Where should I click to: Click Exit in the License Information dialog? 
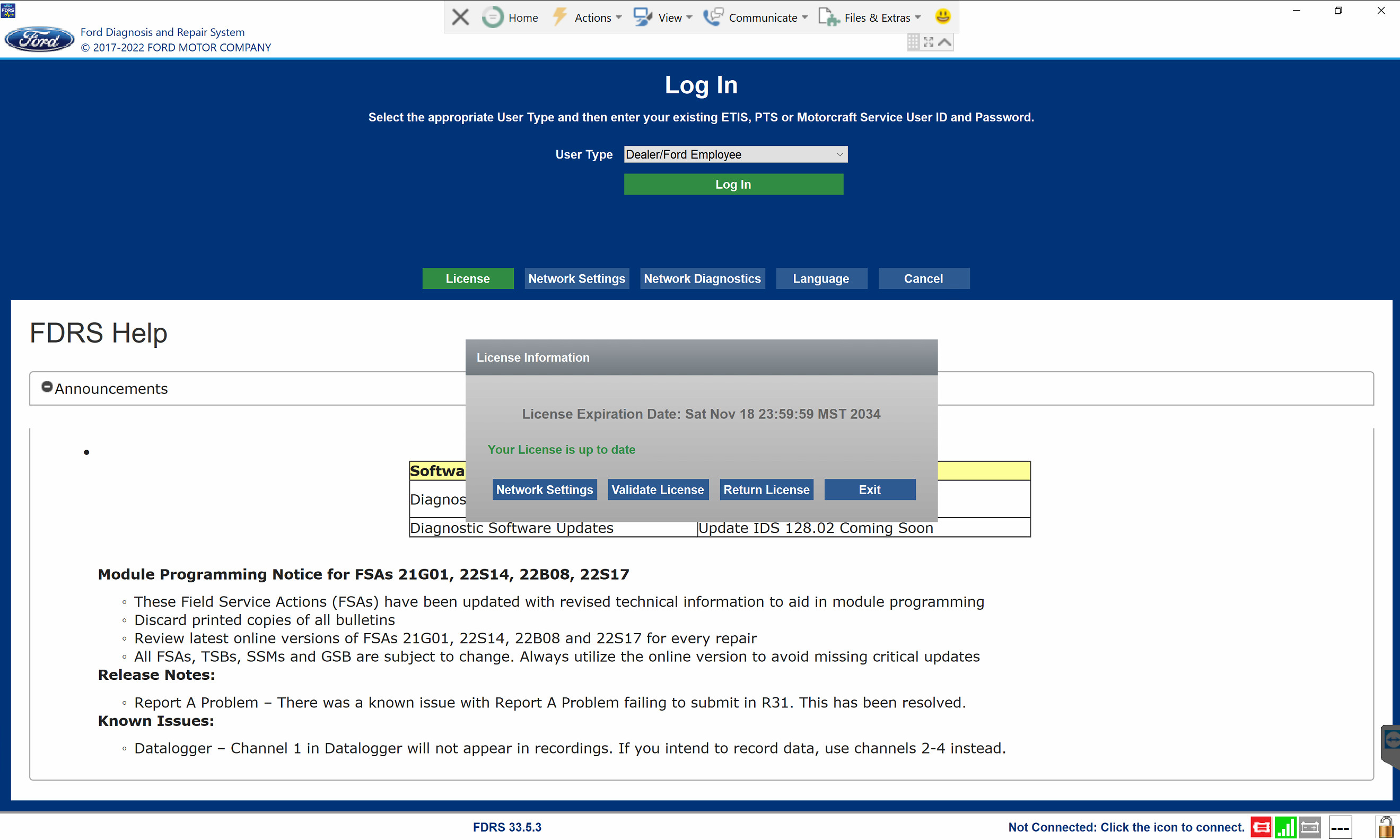coord(870,489)
